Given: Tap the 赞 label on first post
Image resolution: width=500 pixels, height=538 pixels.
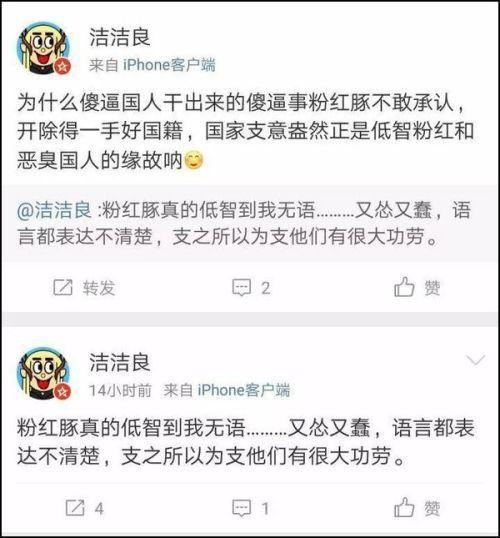Looking at the screenshot, I should pos(432,288).
